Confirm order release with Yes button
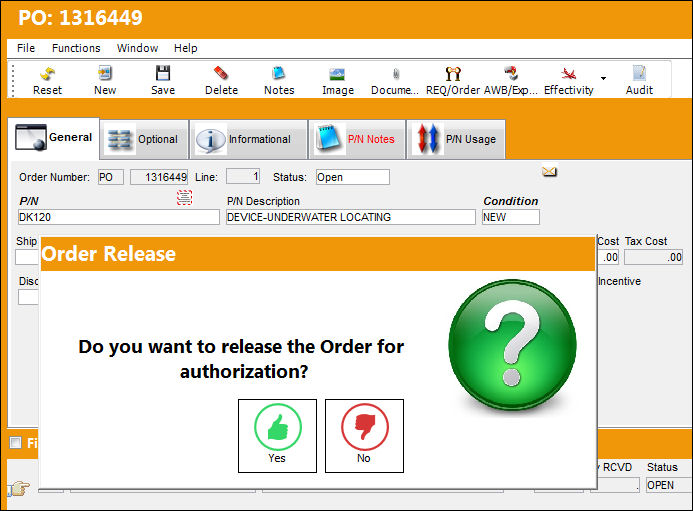Viewport: 693px width, 511px height. (277, 436)
